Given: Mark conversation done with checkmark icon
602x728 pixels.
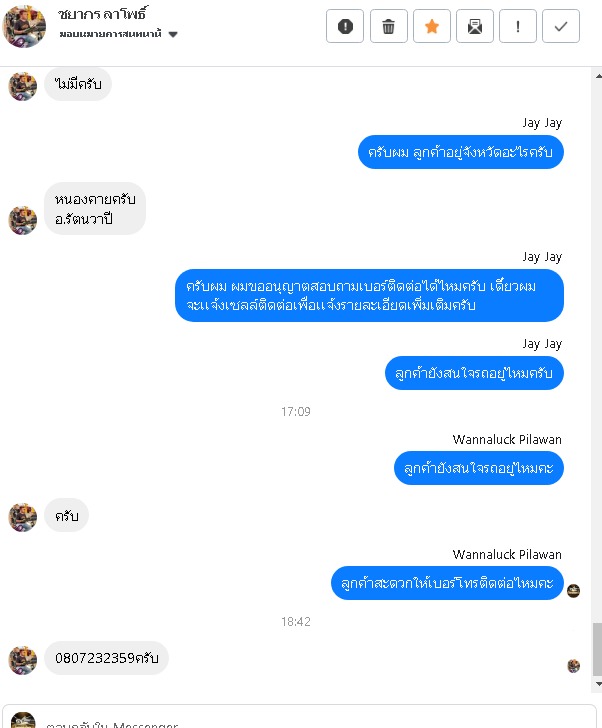Looking at the screenshot, I should pyautogui.click(x=561, y=26).
